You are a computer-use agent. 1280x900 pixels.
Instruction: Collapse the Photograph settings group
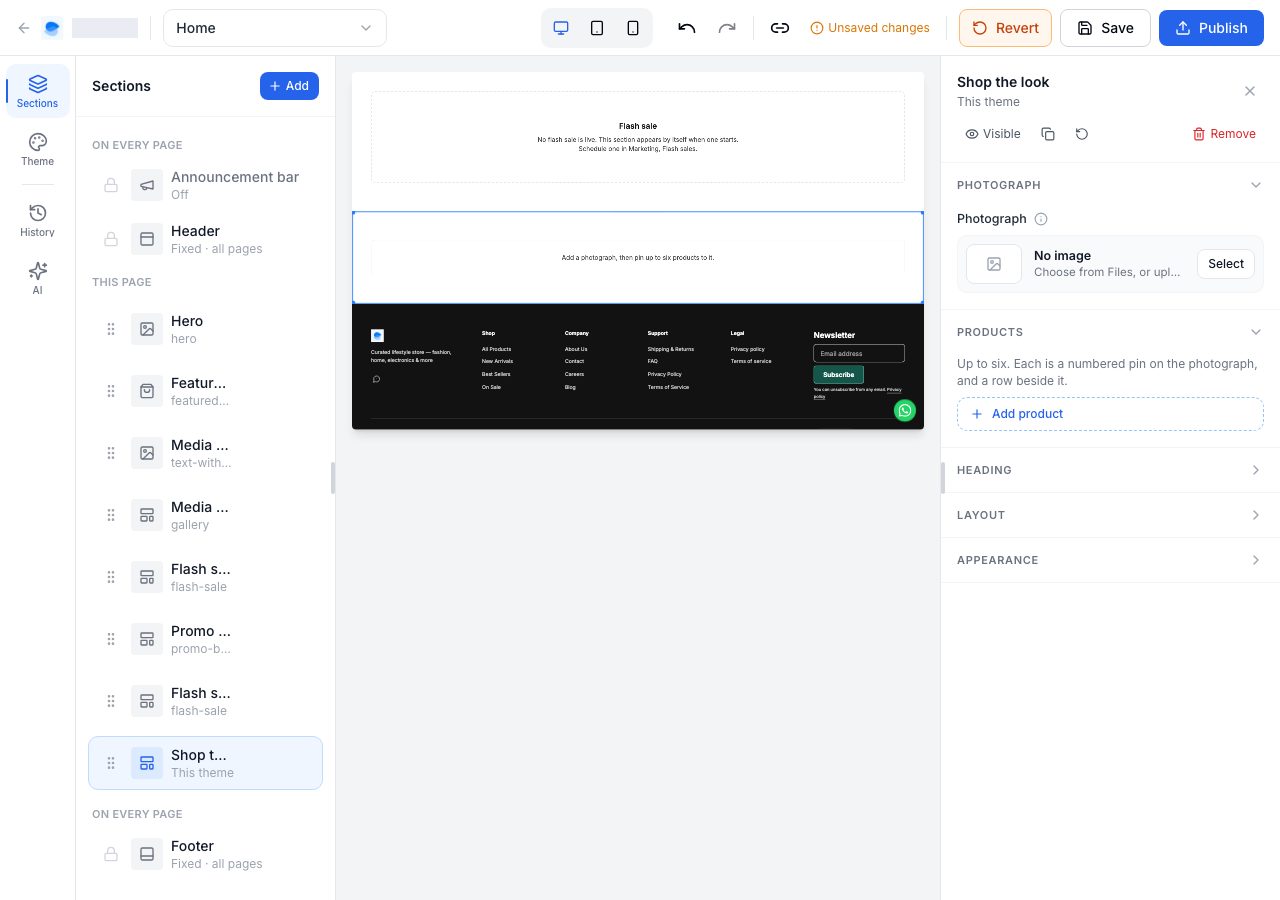coord(1110,185)
